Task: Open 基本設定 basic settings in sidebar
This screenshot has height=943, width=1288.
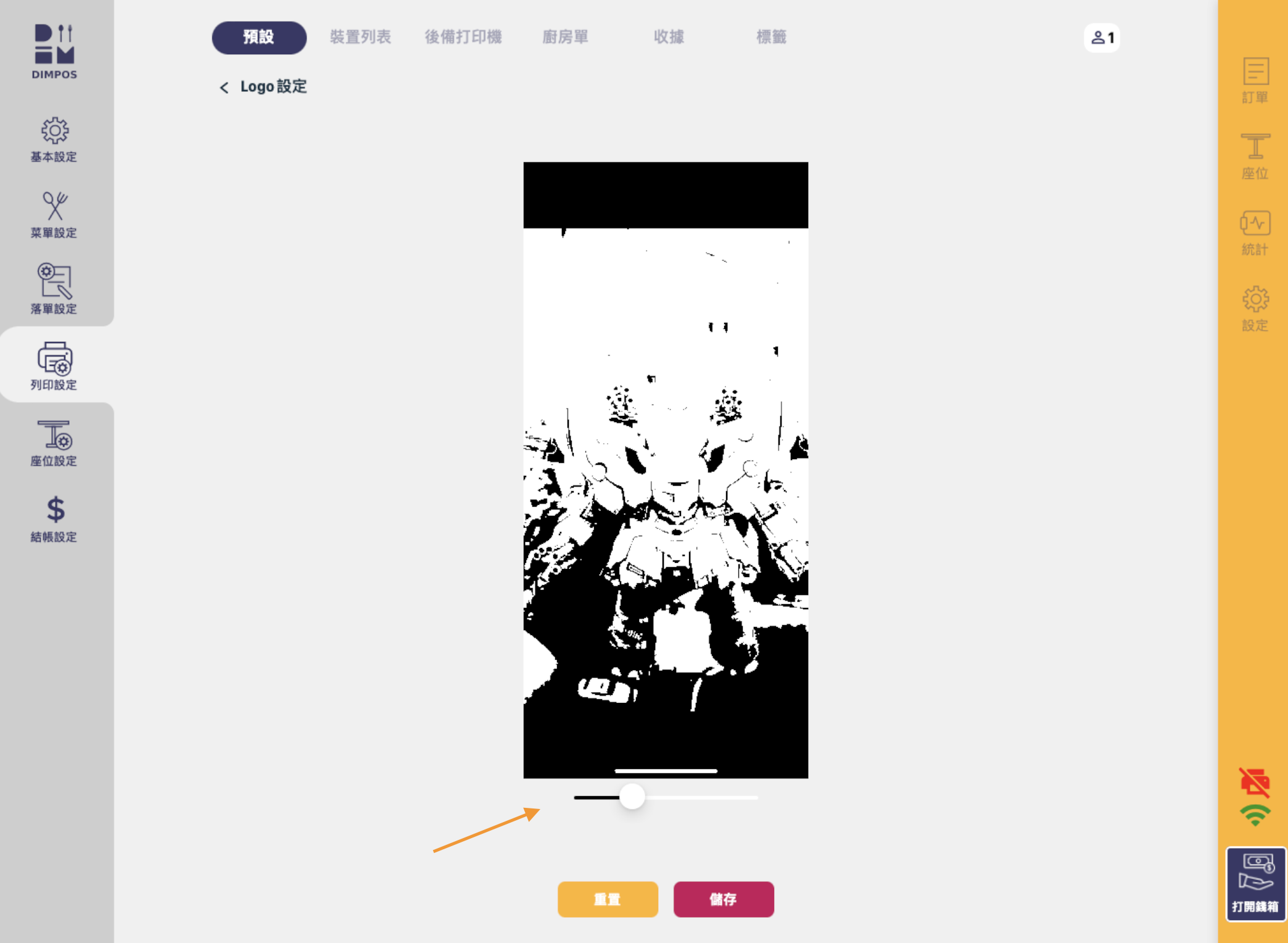Action: pyautogui.click(x=54, y=140)
